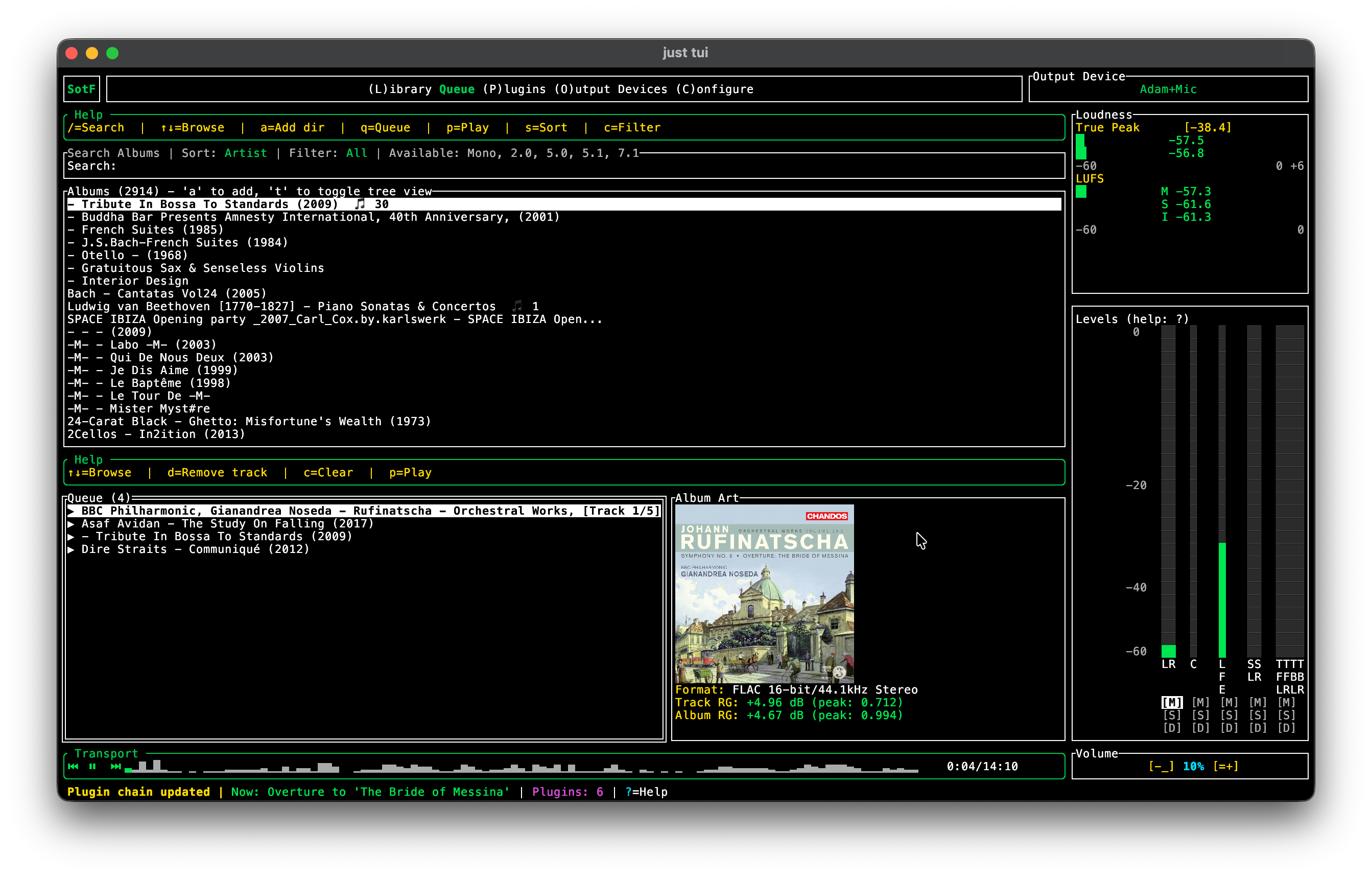Click the c=Filter shortcut
Image resolution: width=1372 pixels, height=877 pixels.
click(x=632, y=128)
